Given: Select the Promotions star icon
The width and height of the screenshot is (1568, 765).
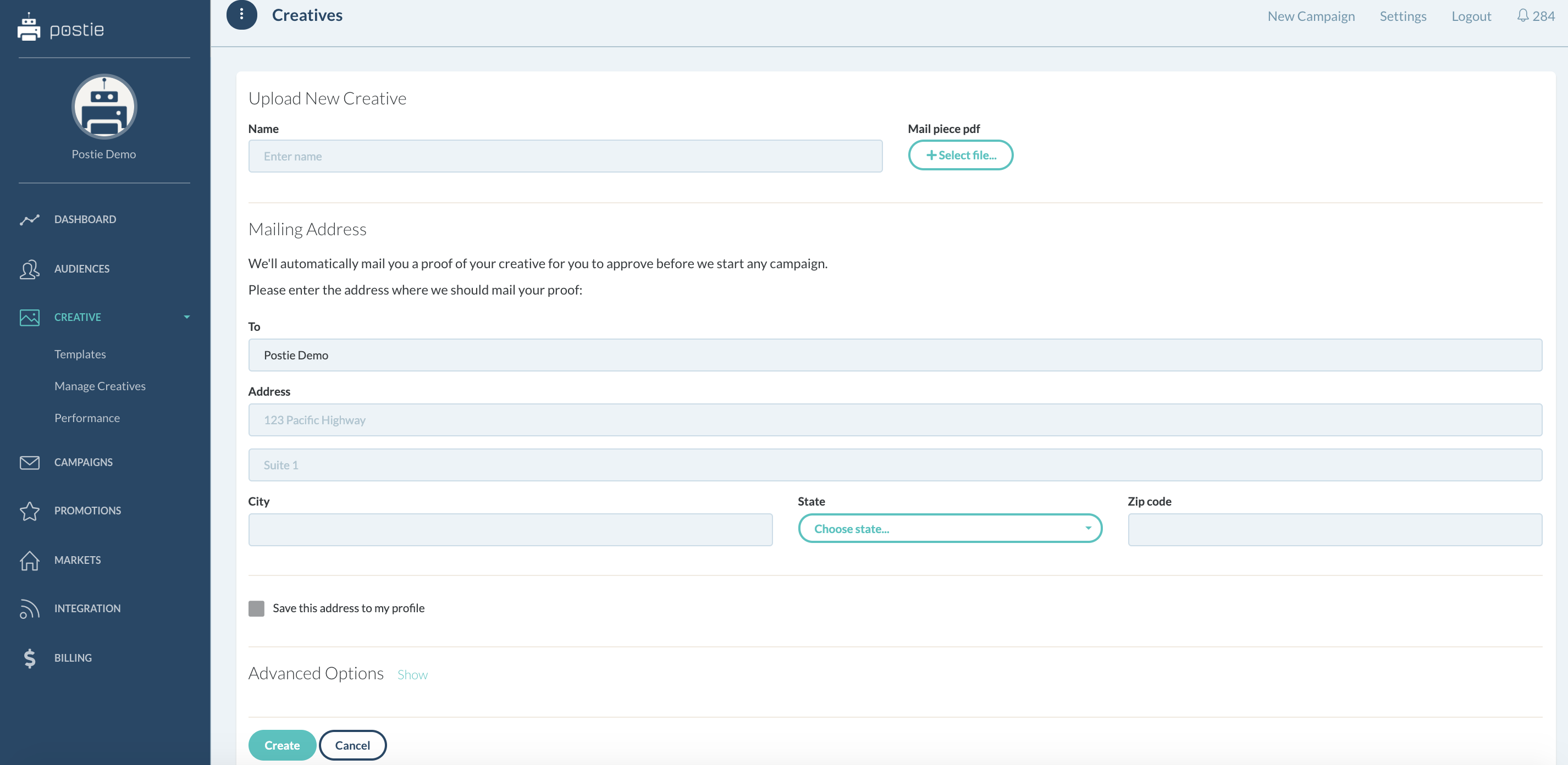Looking at the screenshot, I should (29, 511).
